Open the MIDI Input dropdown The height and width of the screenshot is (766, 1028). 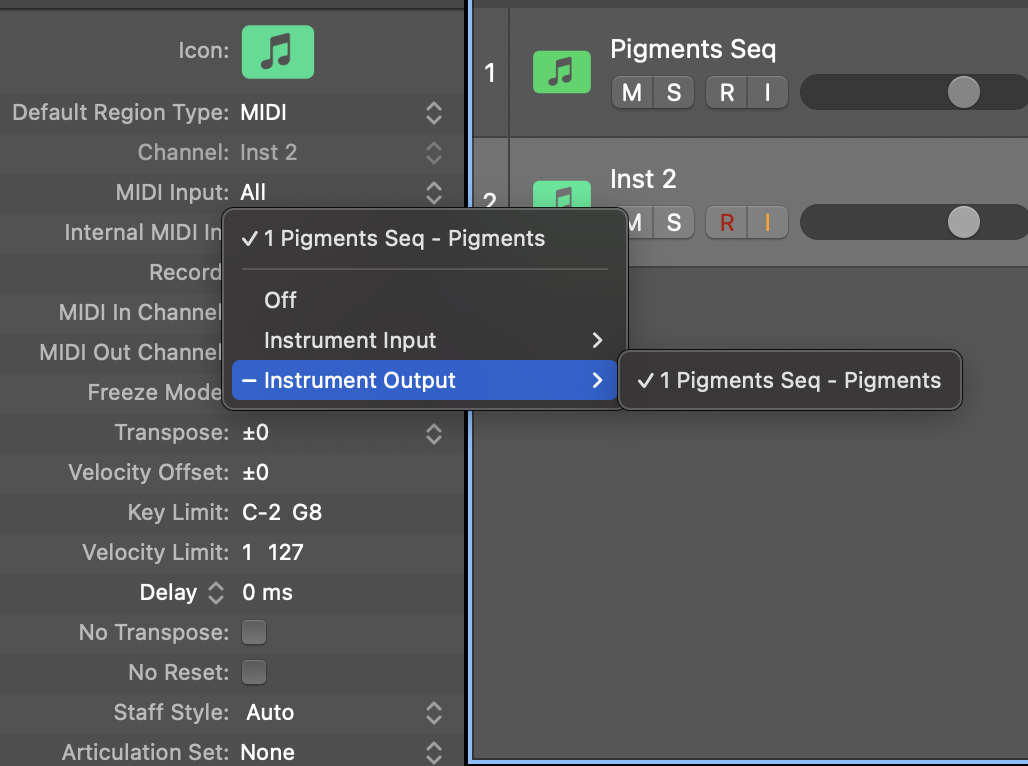click(341, 193)
